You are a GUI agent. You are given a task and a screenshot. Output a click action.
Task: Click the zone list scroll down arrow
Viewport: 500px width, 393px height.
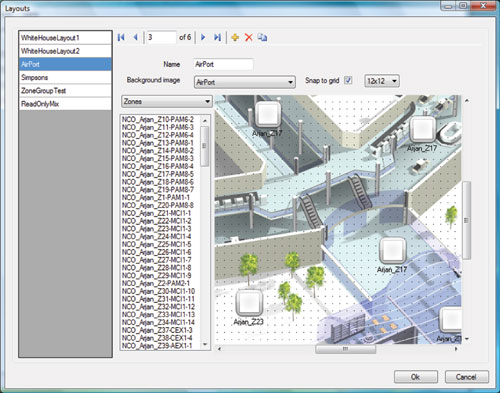205,345
